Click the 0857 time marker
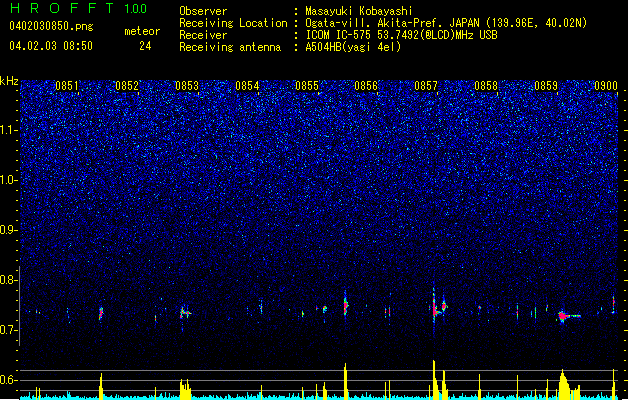Image resolution: width=629 pixels, height=400 pixels. tap(426, 86)
